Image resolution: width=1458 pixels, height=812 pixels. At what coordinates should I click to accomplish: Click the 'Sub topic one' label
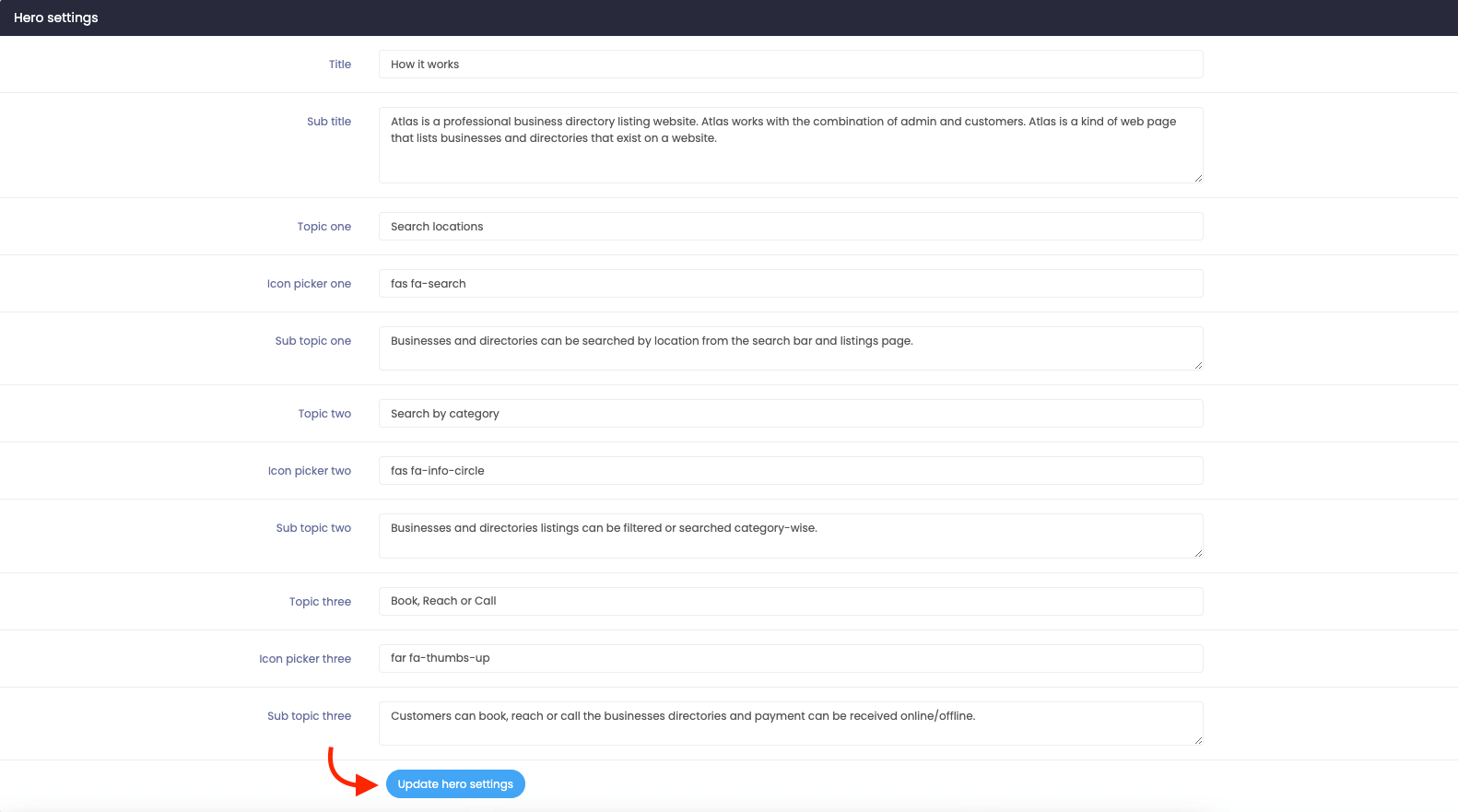[x=313, y=341]
